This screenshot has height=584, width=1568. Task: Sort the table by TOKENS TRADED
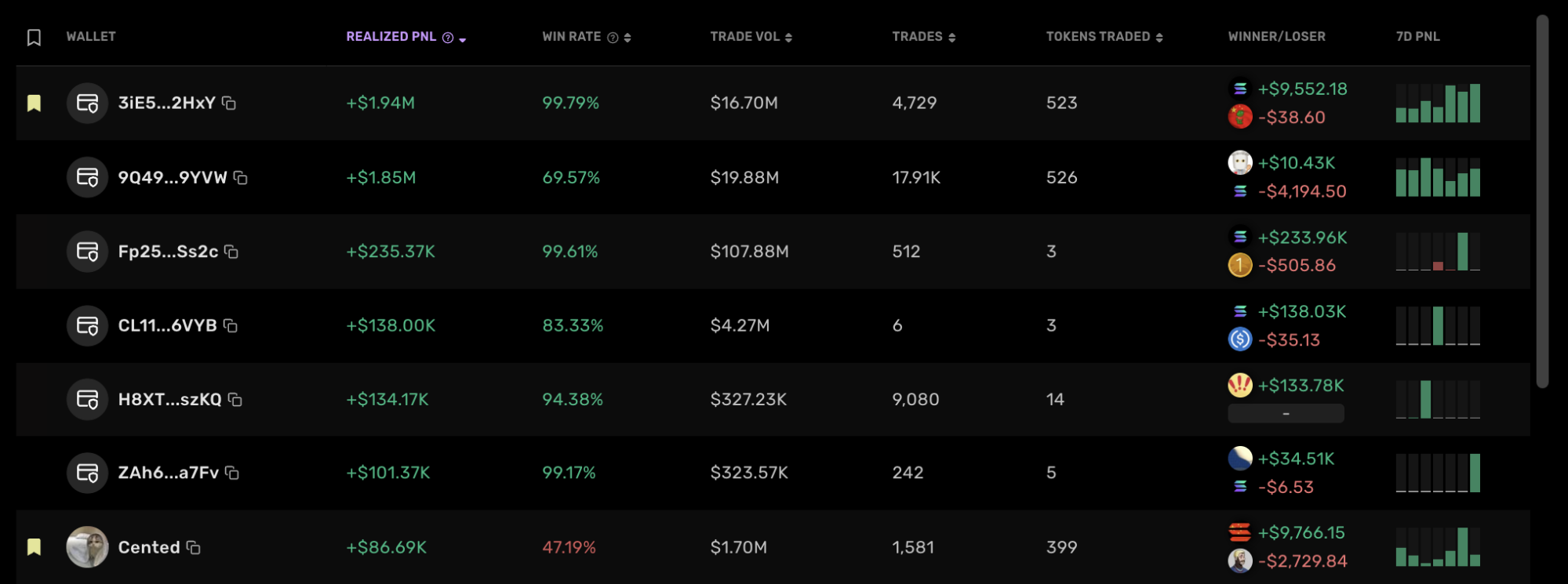coord(1160,36)
